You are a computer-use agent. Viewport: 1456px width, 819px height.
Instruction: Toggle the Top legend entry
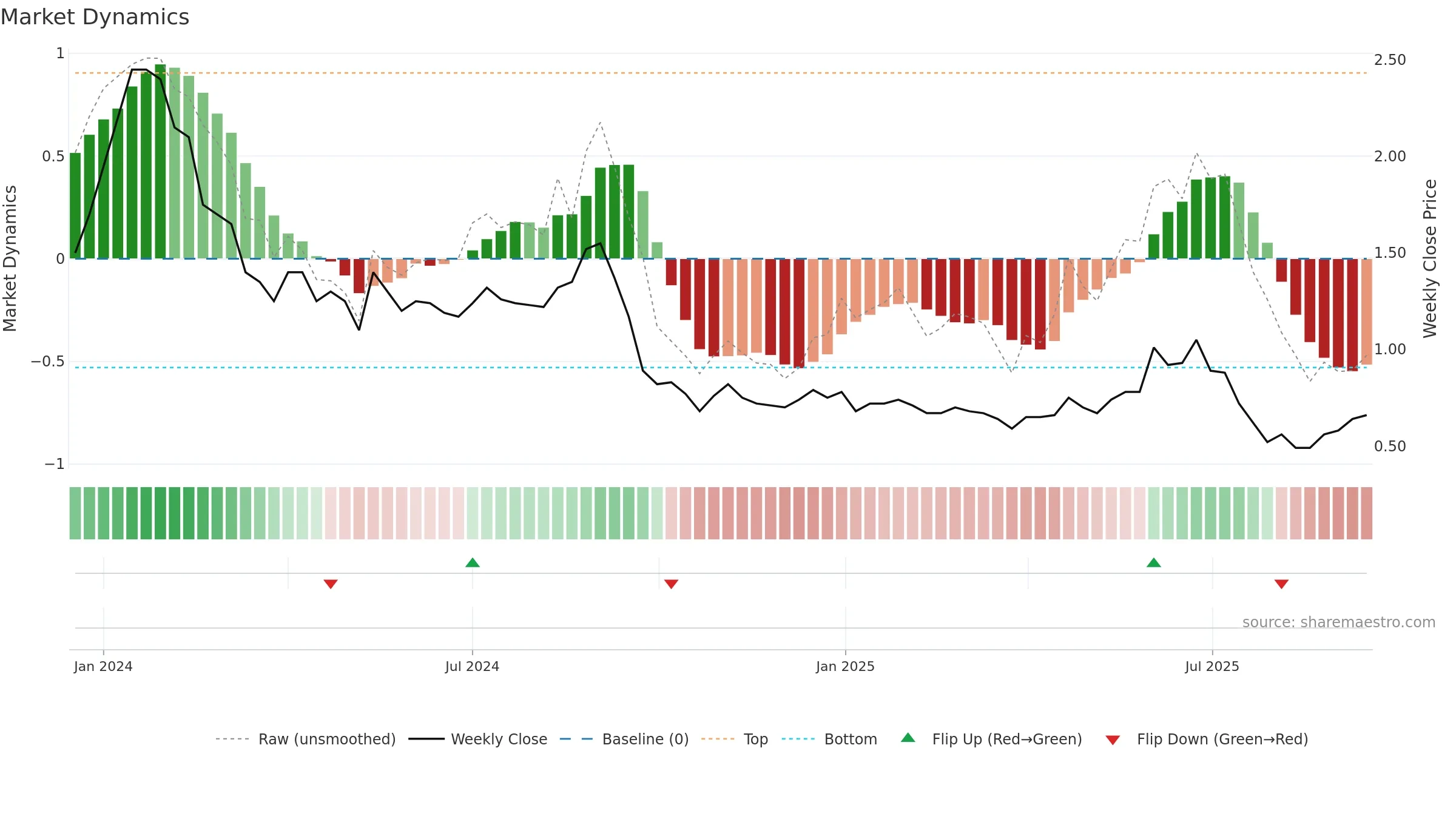coord(735,739)
